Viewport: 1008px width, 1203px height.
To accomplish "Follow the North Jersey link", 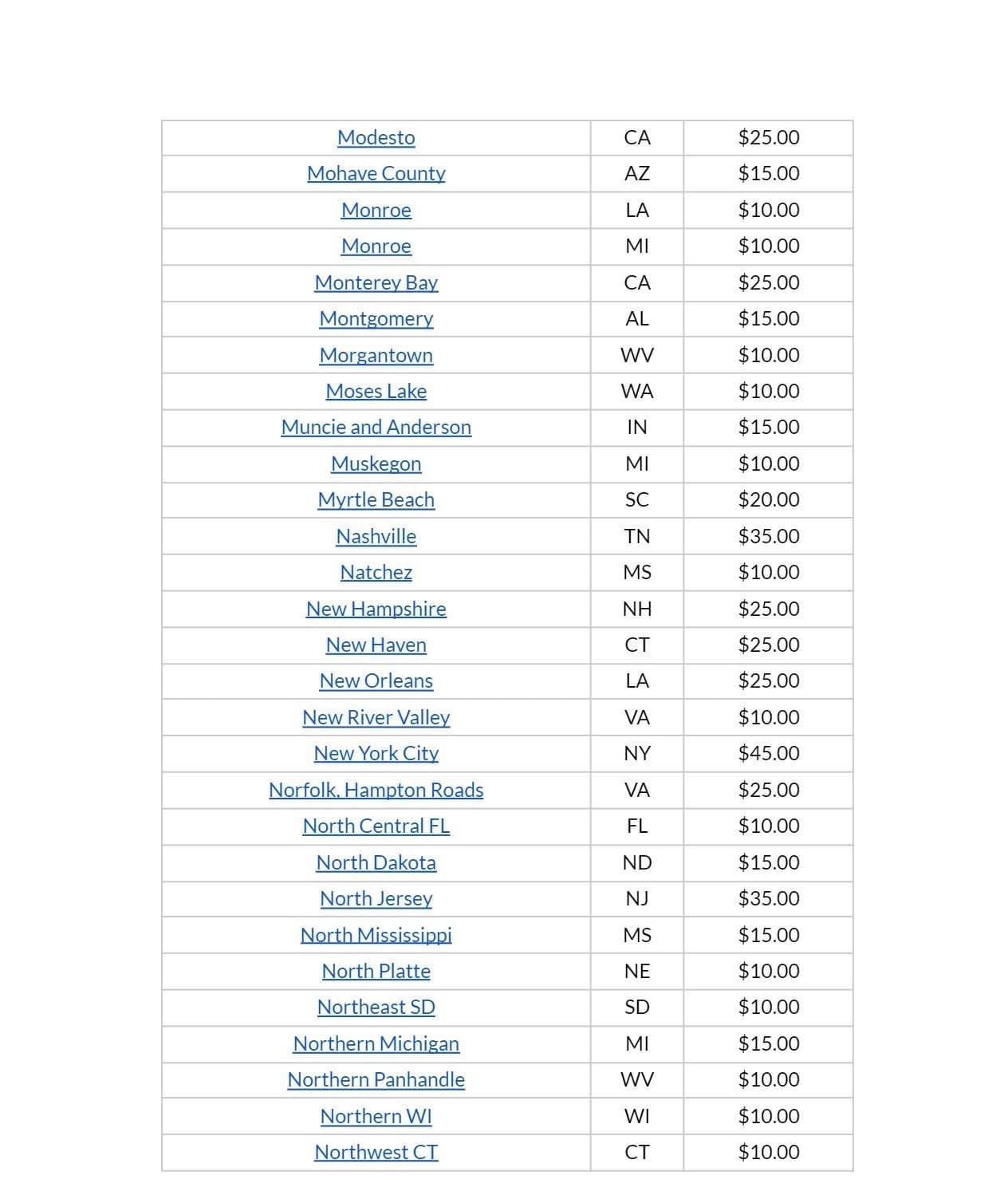I will 376,898.
